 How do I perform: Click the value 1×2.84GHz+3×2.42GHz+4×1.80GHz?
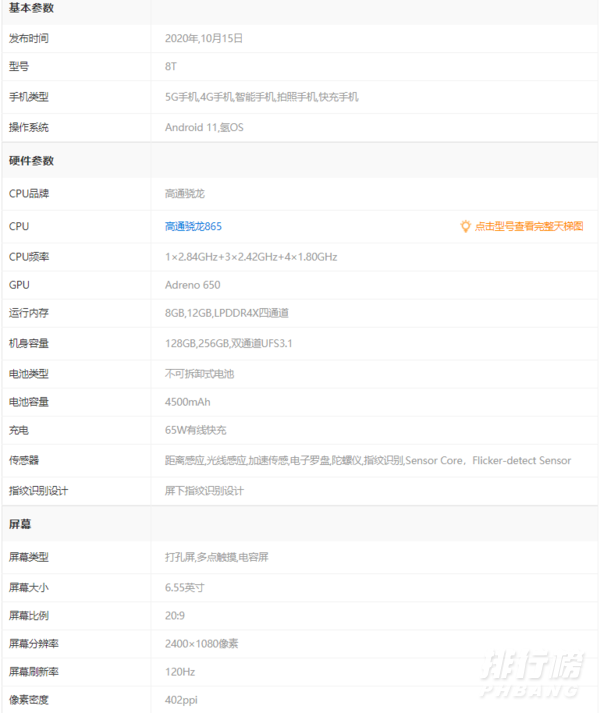[x=251, y=257]
